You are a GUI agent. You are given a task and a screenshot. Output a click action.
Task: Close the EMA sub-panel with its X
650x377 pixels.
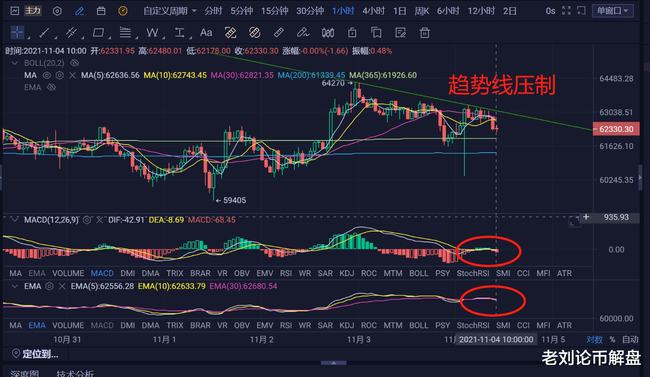[x=62, y=286]
